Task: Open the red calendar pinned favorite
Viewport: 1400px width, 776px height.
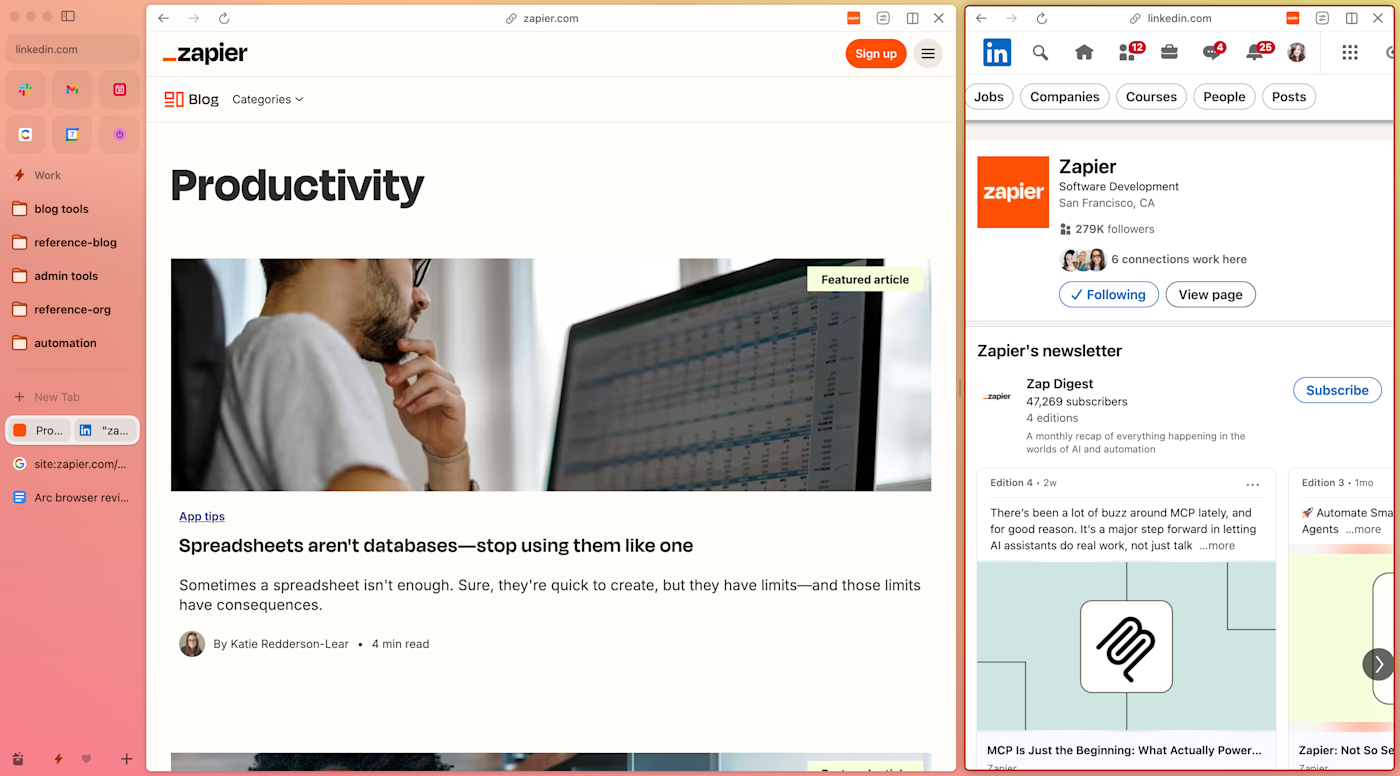Action: (x=119, y=90)
